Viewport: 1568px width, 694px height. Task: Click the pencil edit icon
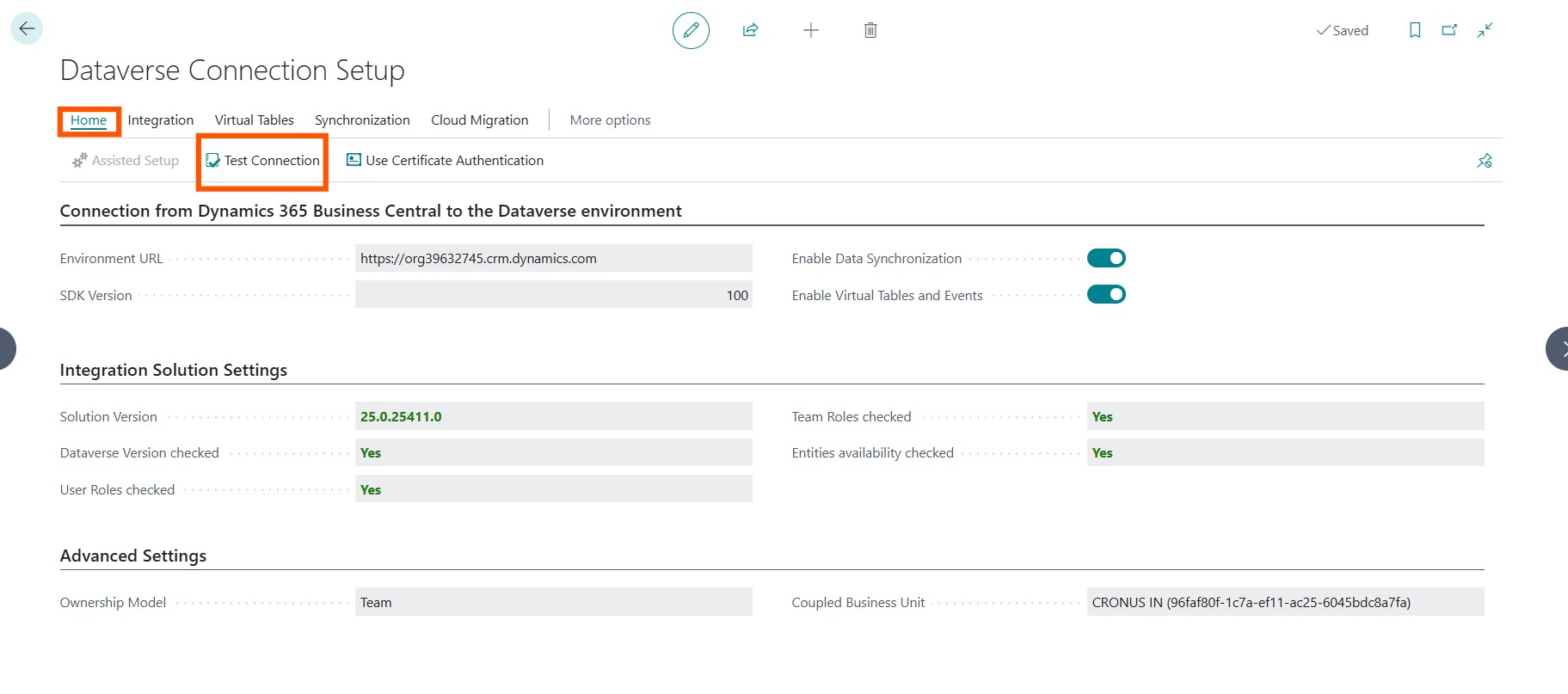(691, 30)
